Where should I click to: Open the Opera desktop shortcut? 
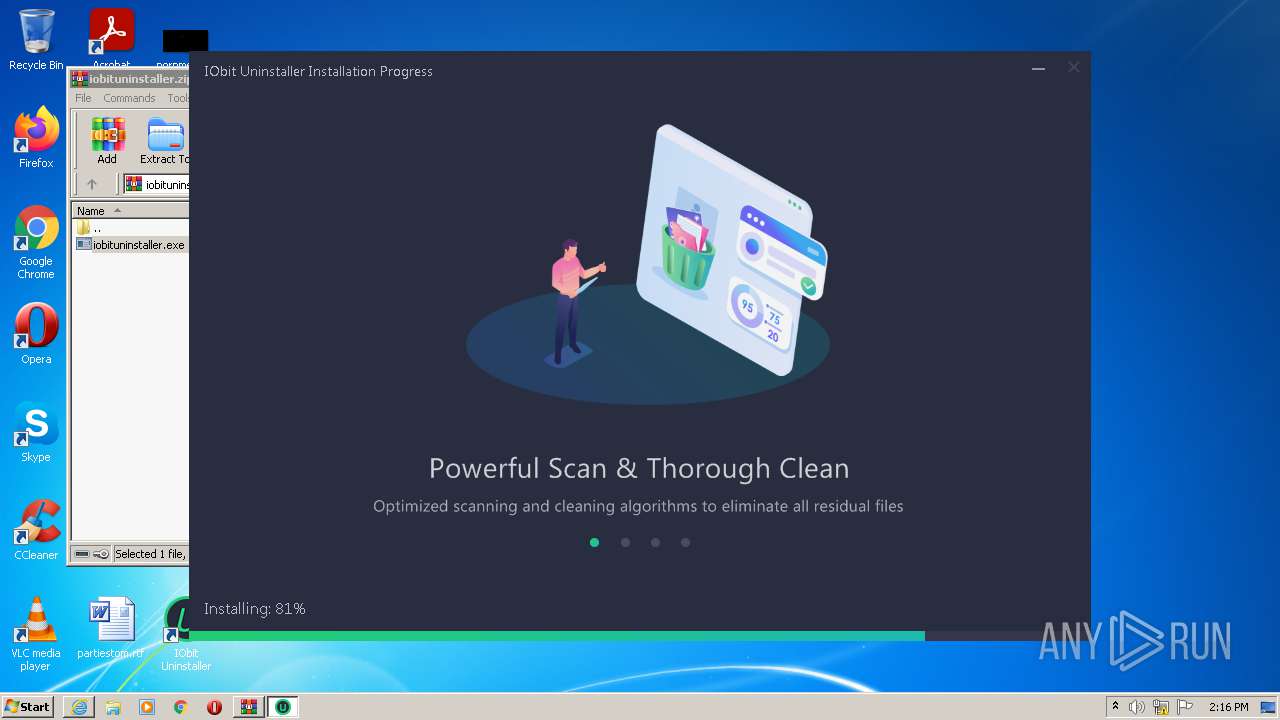36,334
